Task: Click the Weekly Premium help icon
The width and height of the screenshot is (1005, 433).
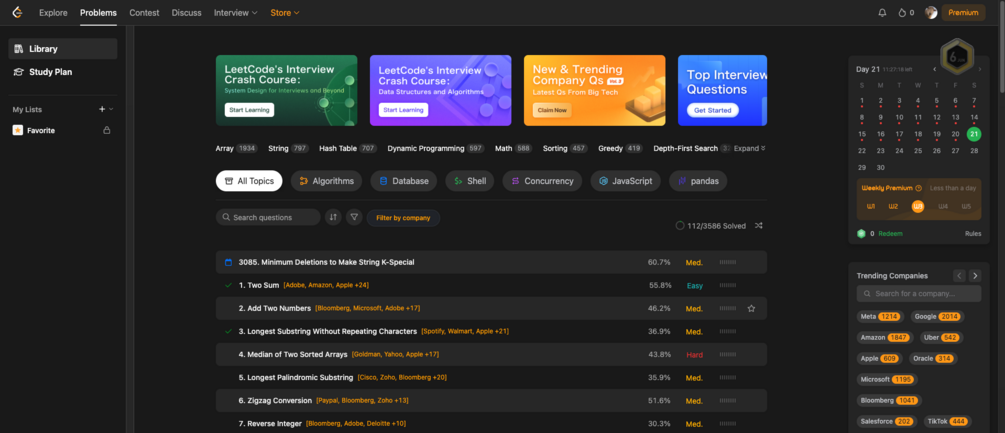Action: pos(918,188)
